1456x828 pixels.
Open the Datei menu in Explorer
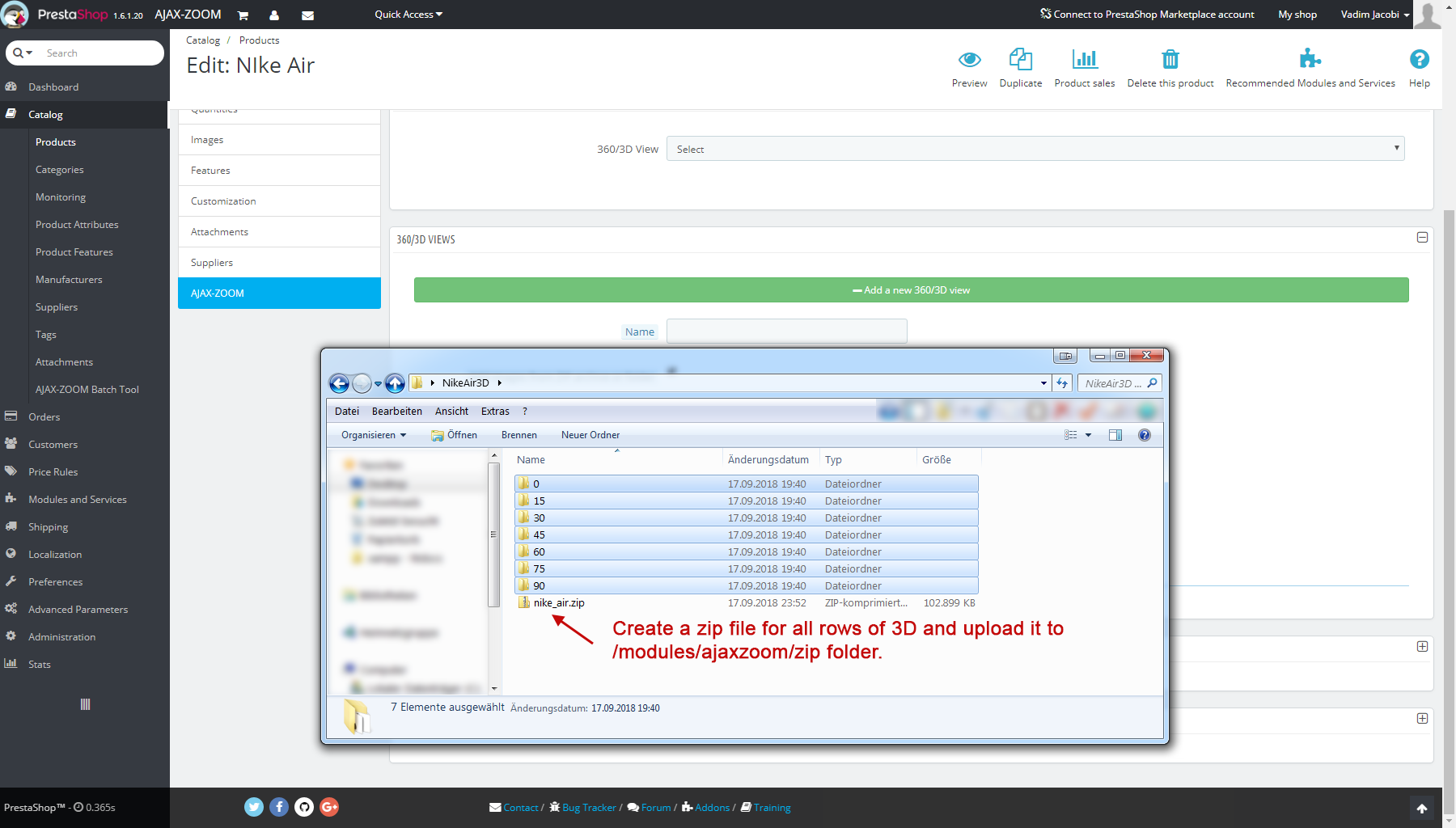coord(347,412)
